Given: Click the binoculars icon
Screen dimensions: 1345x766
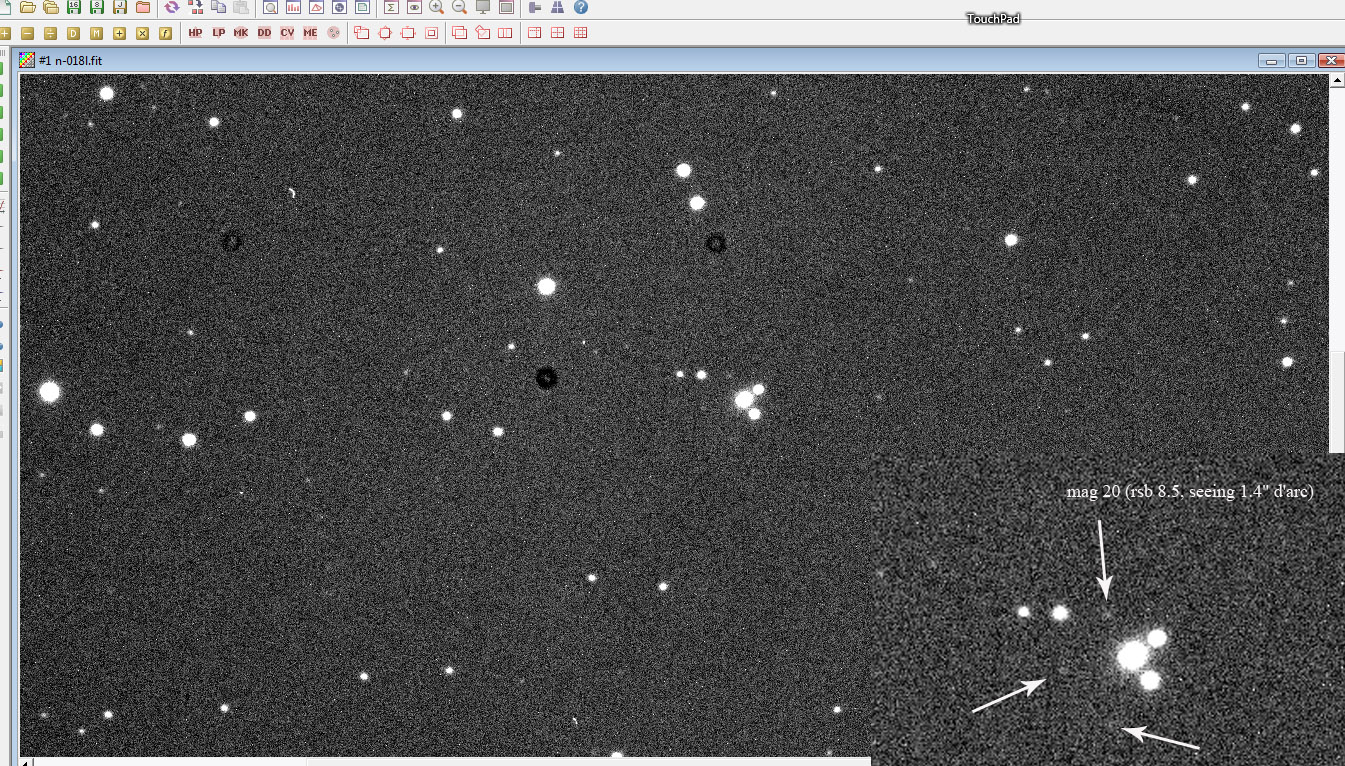Looking at the screenshot, I should pyautogui.click(x=558, y=7).
